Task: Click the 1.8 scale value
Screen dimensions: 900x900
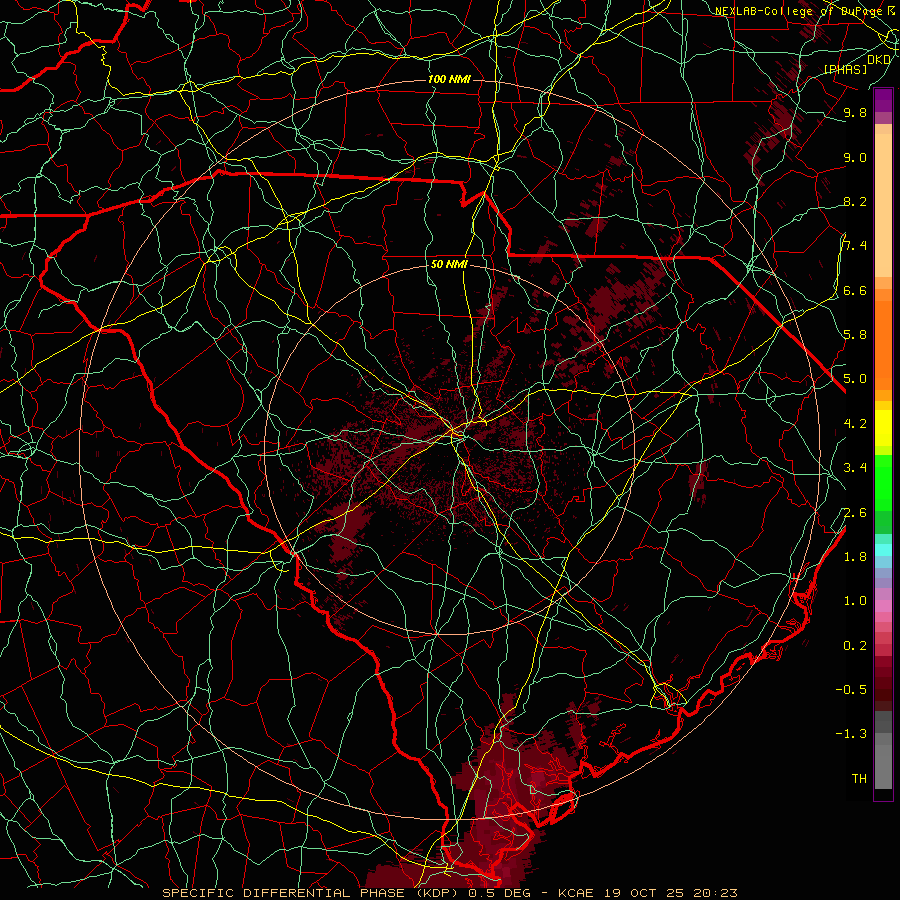Action: pyautogui.click(x=855, y=557)
